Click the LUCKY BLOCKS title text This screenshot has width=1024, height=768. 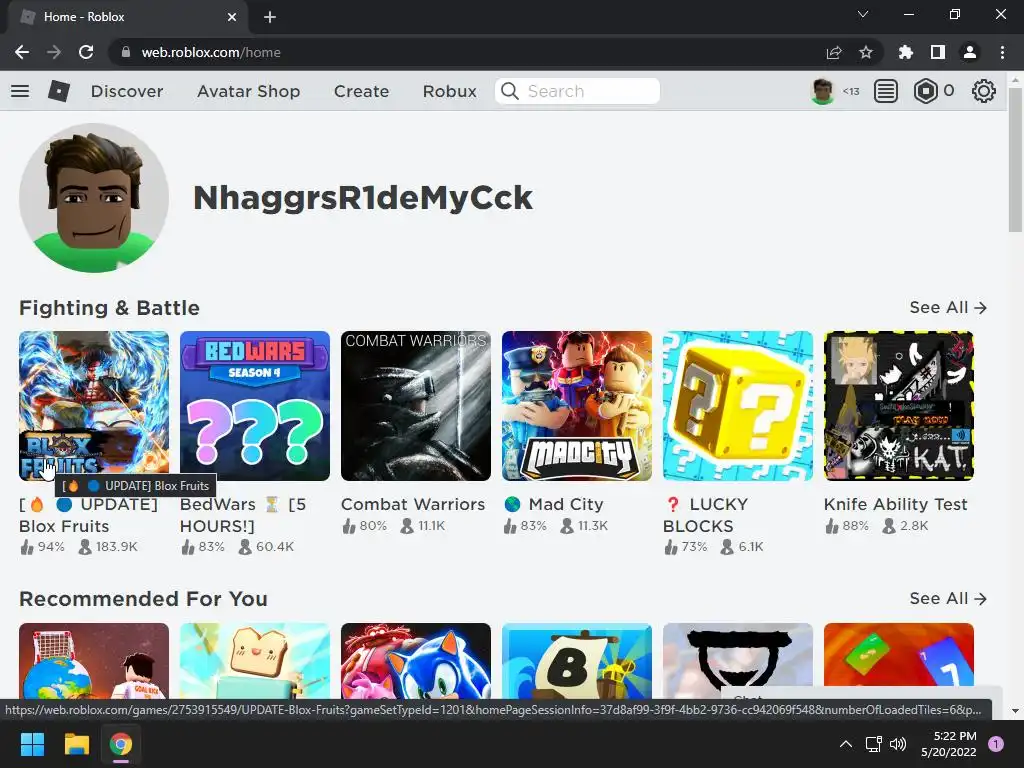click(x=706, y=515)
